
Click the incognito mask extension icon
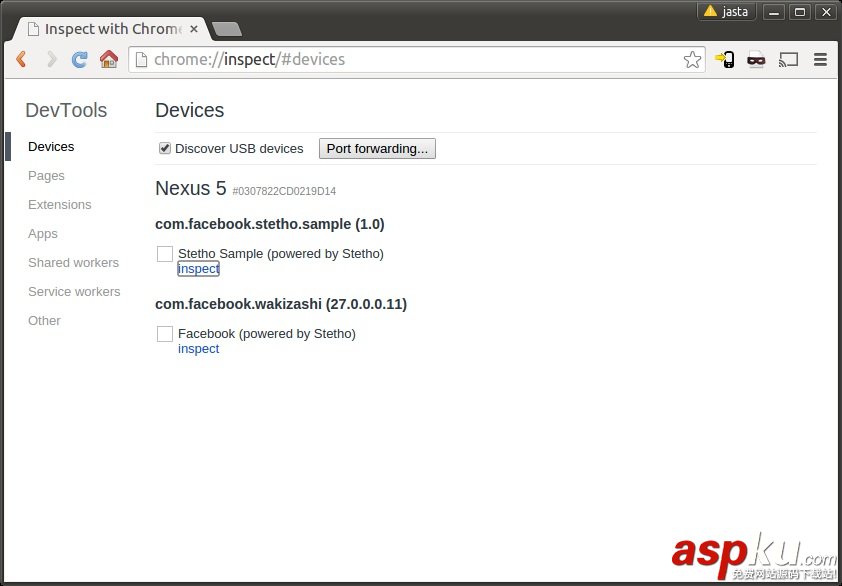tap(756, 60)
